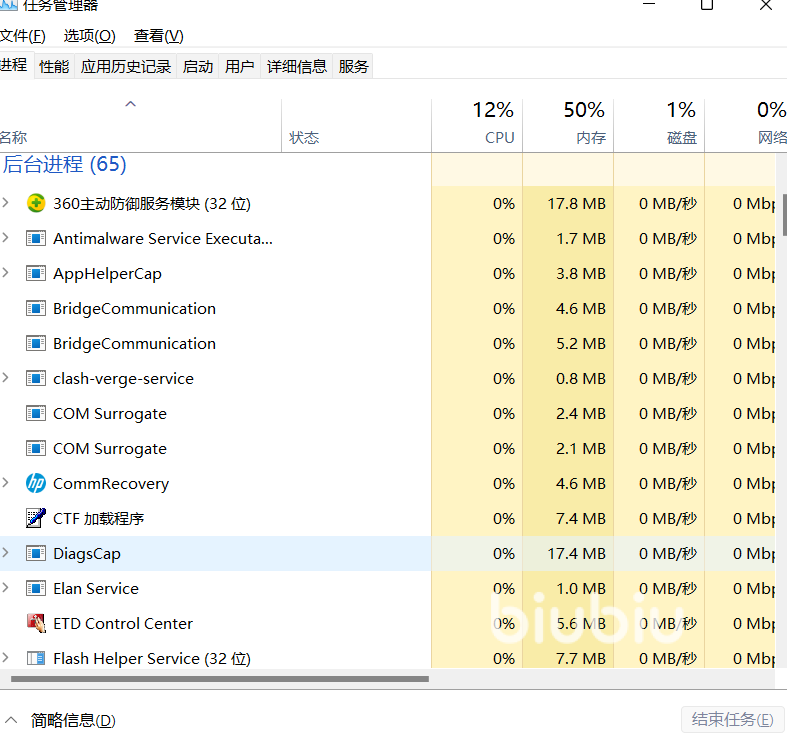Open the 选项(O) menu

click(x=90, y=36)
